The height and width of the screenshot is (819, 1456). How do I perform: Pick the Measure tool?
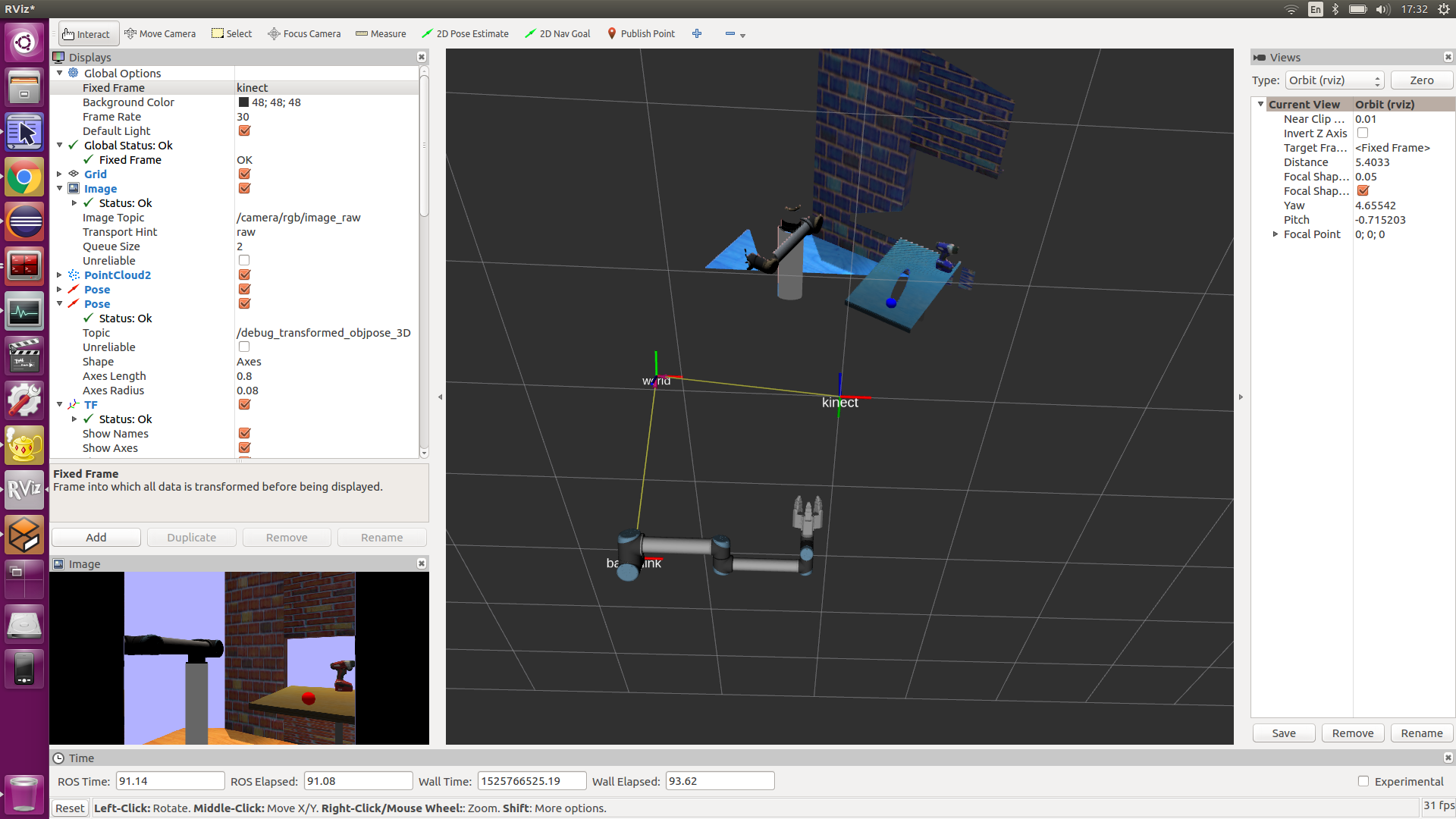(x=381, y=34)
